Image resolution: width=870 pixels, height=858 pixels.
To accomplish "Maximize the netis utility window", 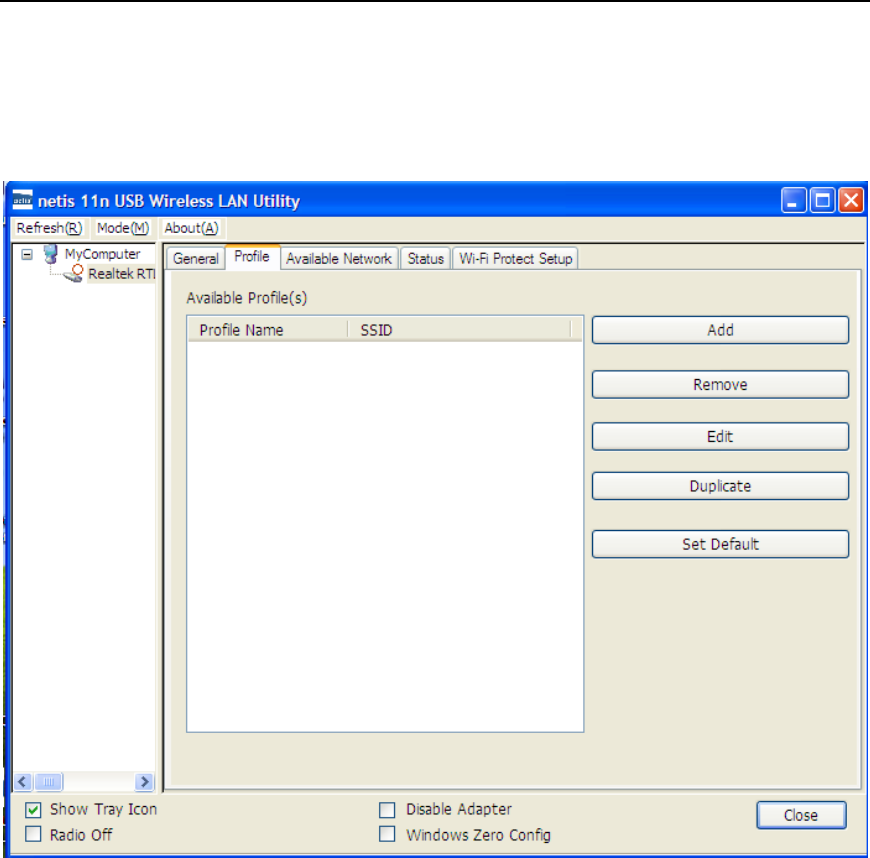I will pos(822,200).
